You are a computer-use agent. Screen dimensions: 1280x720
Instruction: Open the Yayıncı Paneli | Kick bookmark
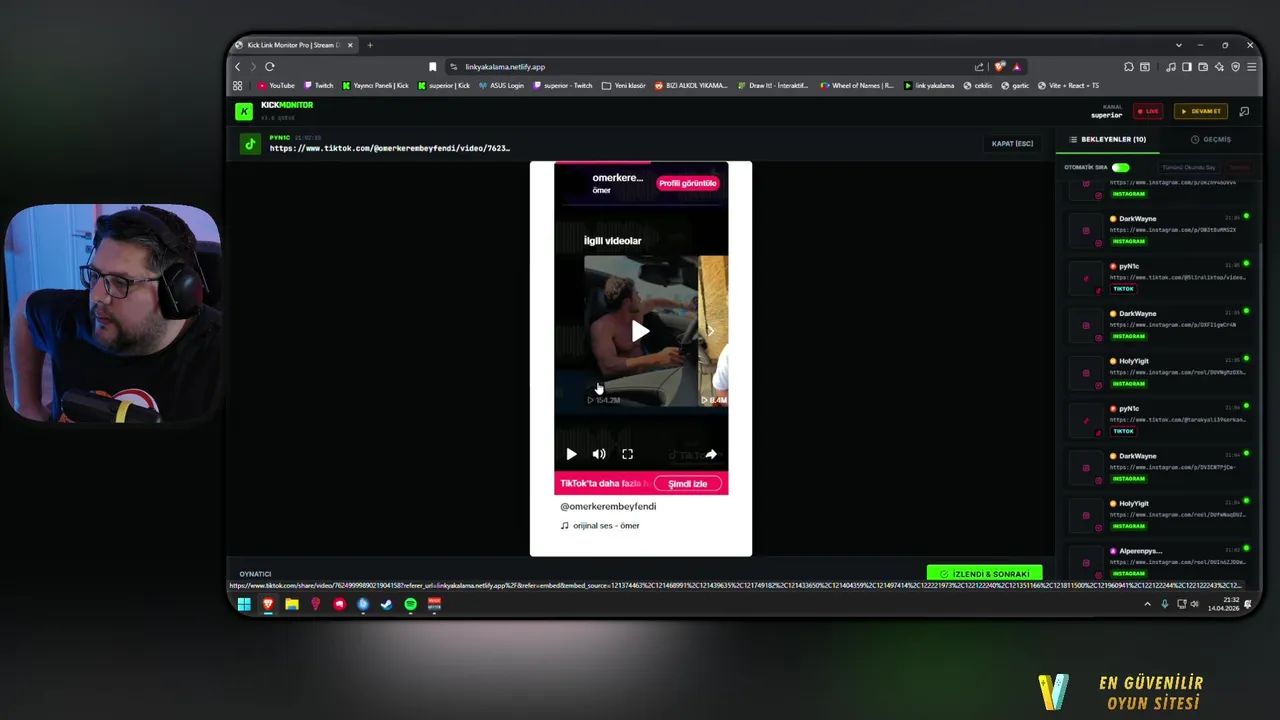[375, 86]
